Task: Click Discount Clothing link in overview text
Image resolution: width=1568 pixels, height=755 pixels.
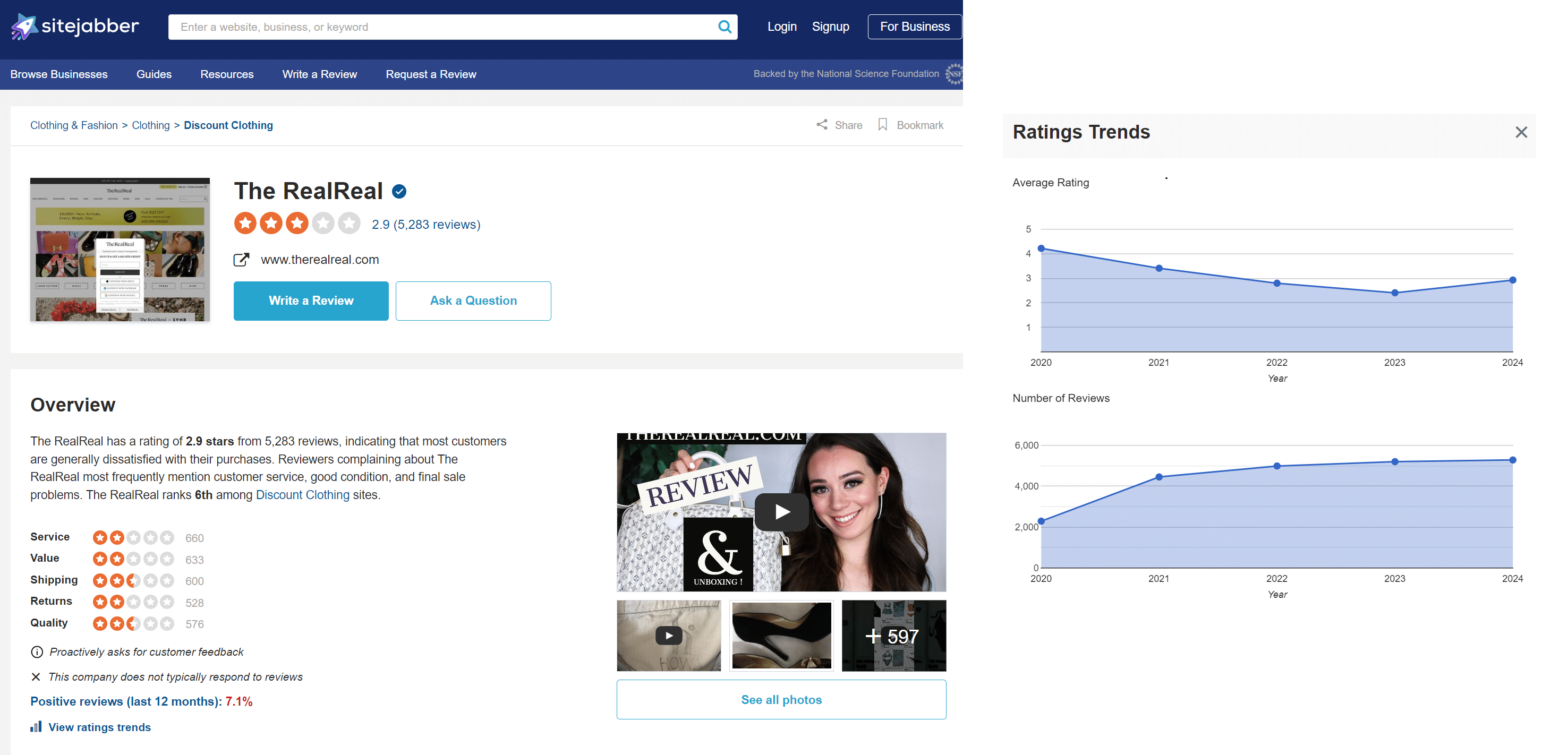Action: point(303,495)
